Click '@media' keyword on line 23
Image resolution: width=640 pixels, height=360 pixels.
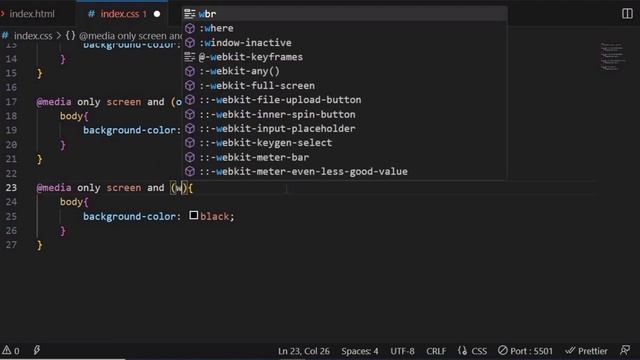53,188
